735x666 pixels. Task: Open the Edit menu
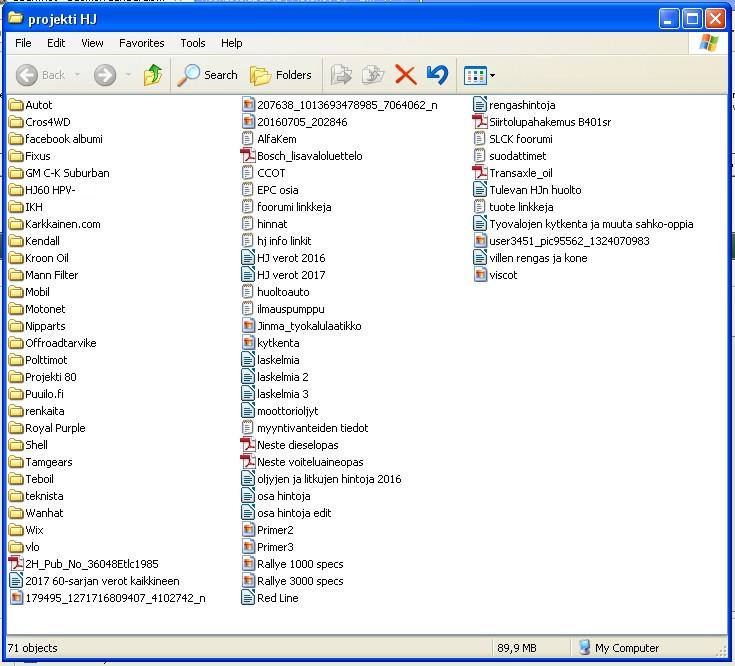[56, 43]
